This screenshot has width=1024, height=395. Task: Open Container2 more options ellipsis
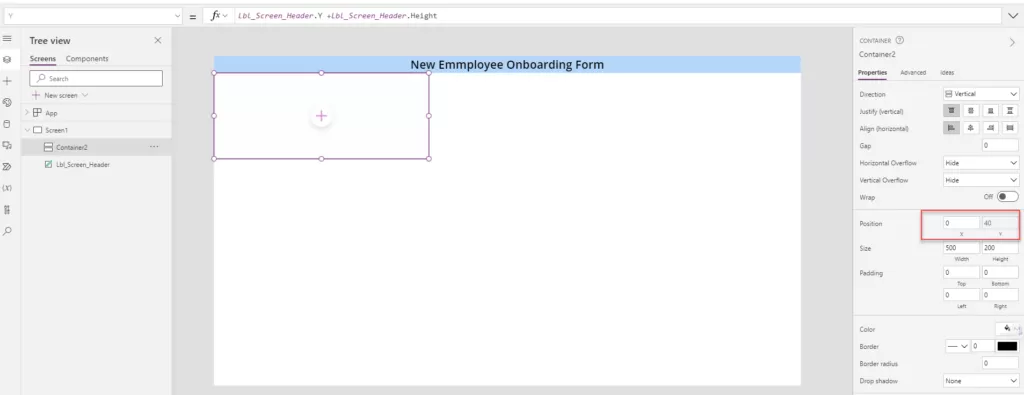(154, 147)
